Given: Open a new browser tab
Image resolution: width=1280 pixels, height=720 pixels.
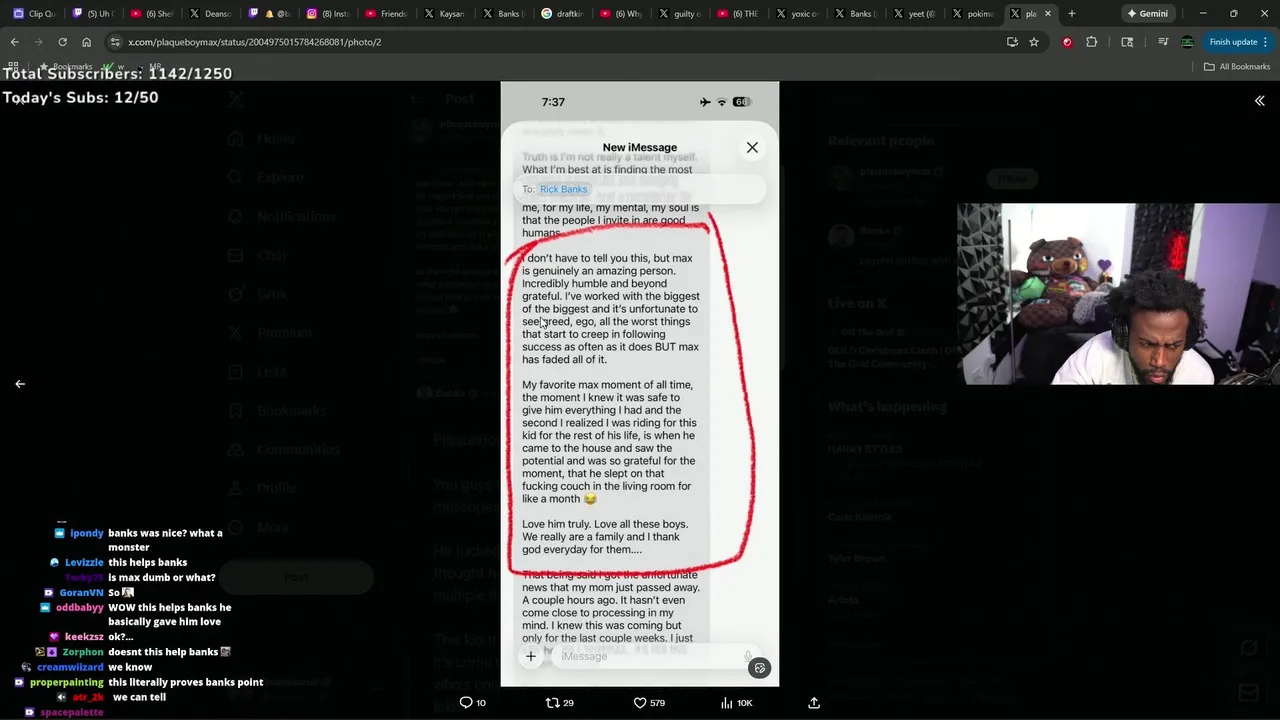Looking at the screenshot, I should [x=1071, y=13].
